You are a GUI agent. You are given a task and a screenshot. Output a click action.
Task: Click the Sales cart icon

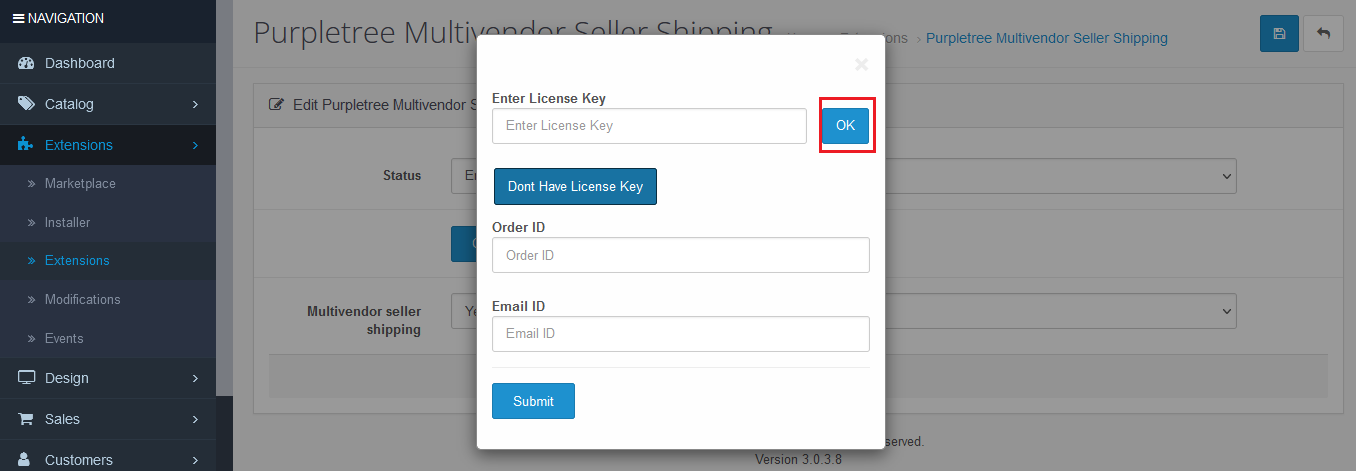(27, 419)
